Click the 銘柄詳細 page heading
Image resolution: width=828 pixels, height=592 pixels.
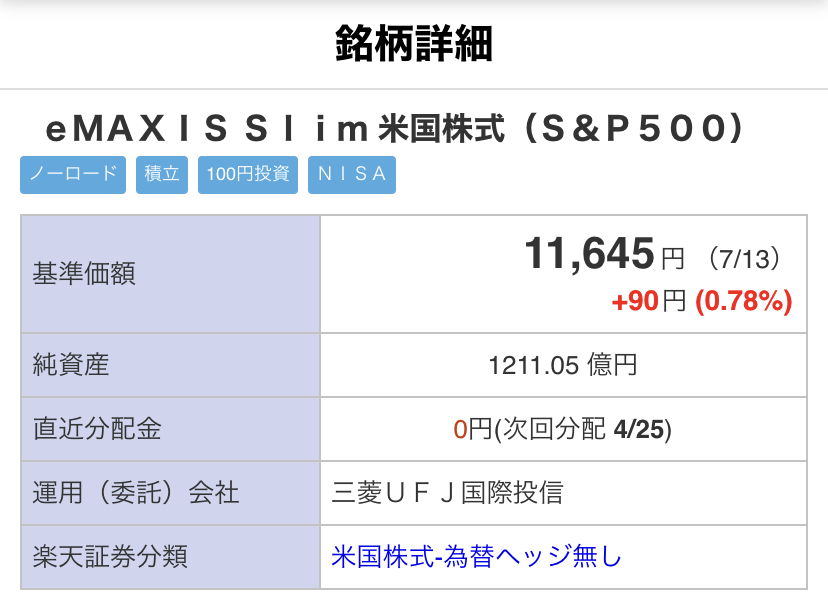point(414,43)
